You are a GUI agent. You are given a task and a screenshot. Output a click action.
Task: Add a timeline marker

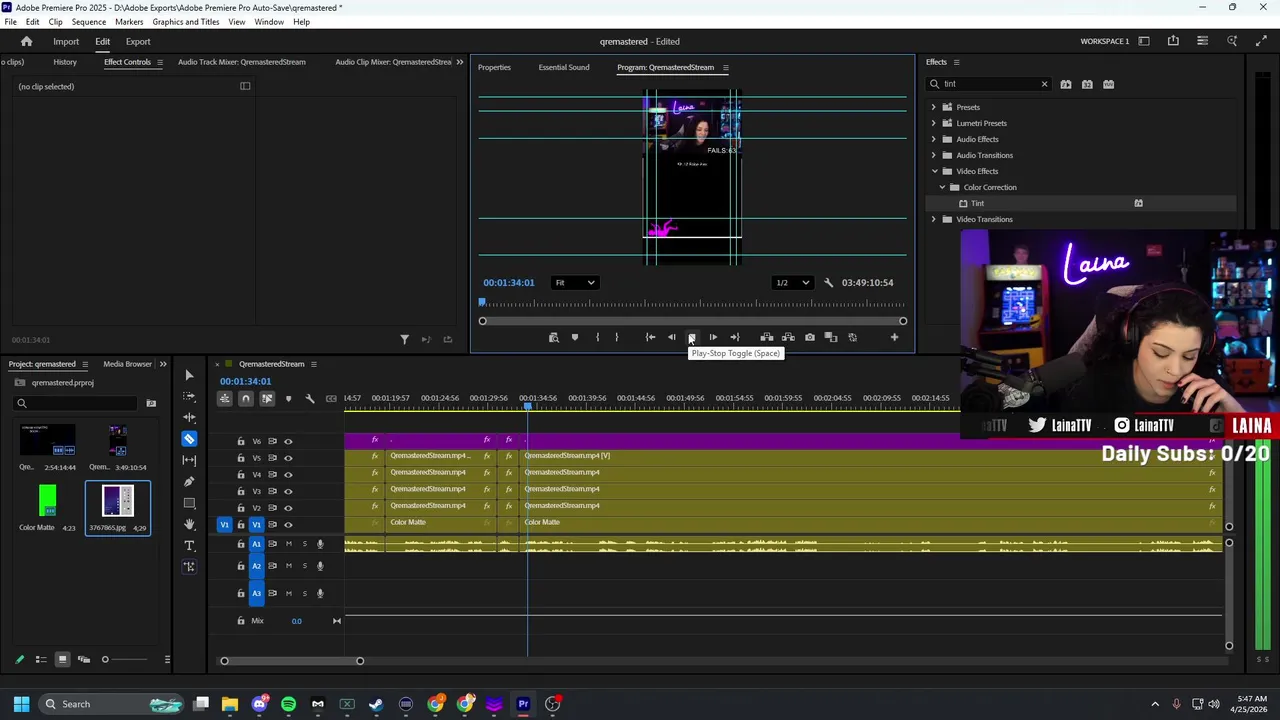click(288, 398)
